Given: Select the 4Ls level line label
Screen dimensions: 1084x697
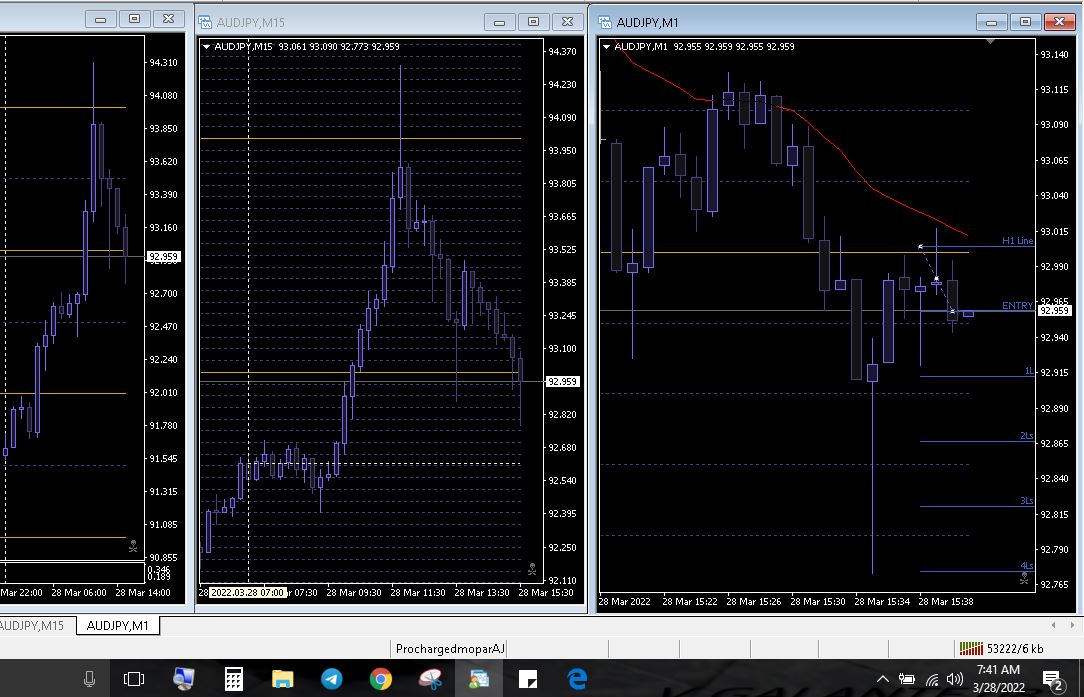Looking at the screenshot, I should 1027,566.
